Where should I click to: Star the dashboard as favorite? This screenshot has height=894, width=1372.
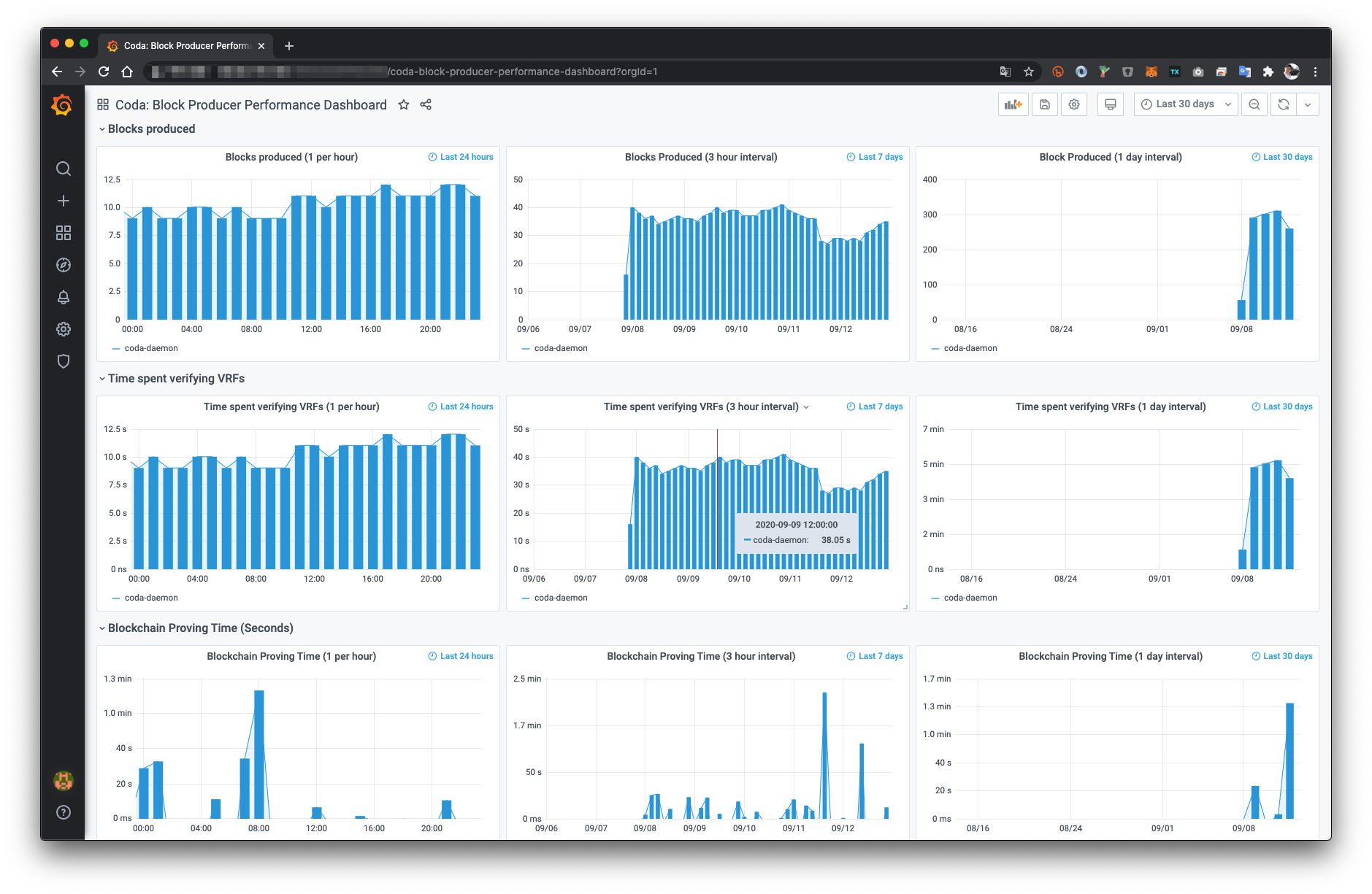pyautogui.click(x=404, y=104)
